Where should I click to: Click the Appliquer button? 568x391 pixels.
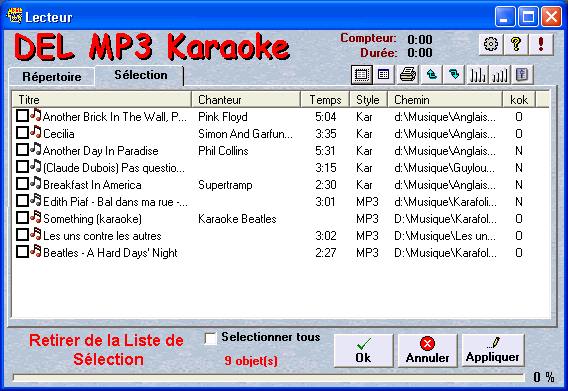(493, 350)
